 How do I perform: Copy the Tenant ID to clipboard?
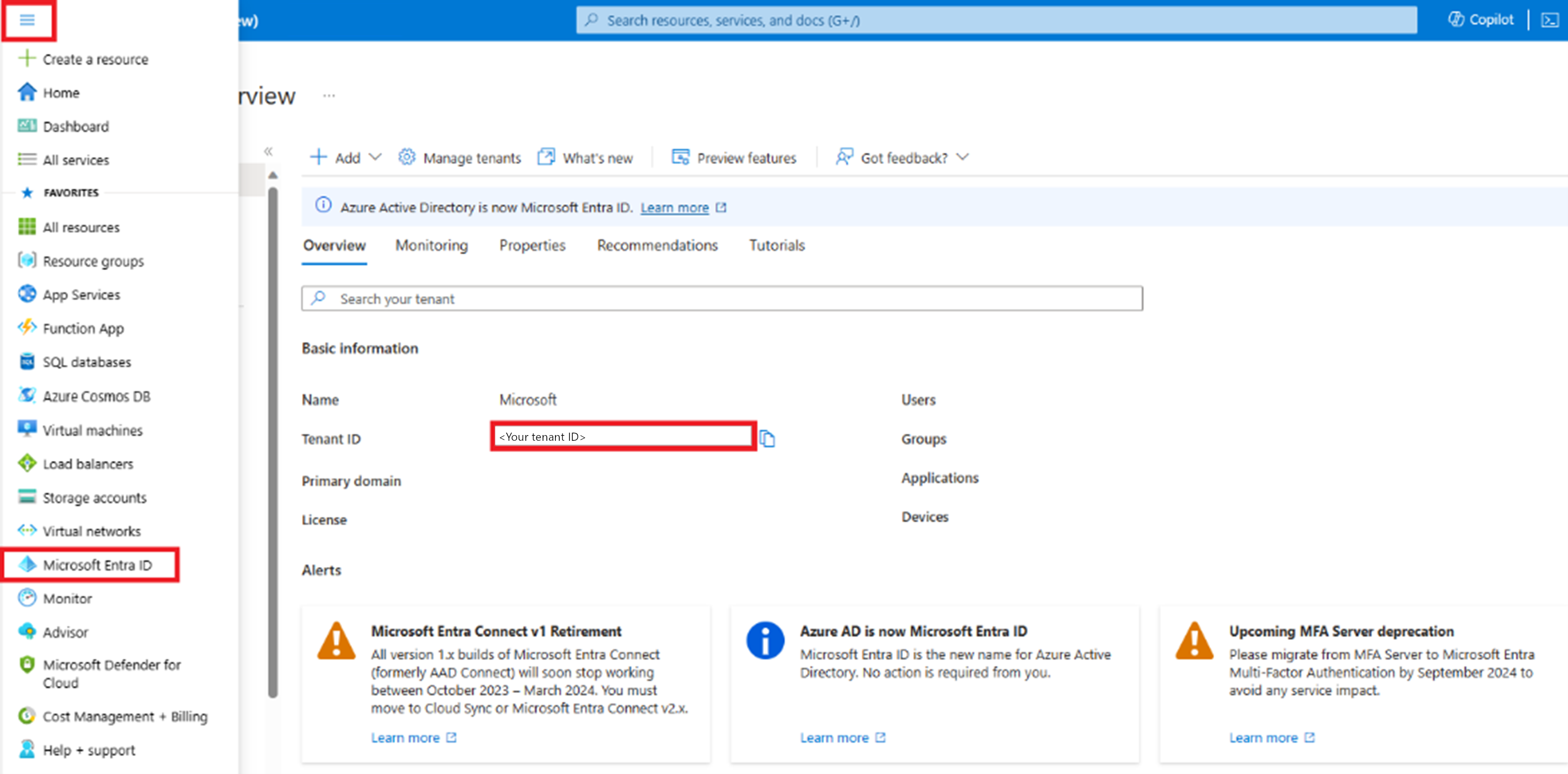click(x=767, y=438)
